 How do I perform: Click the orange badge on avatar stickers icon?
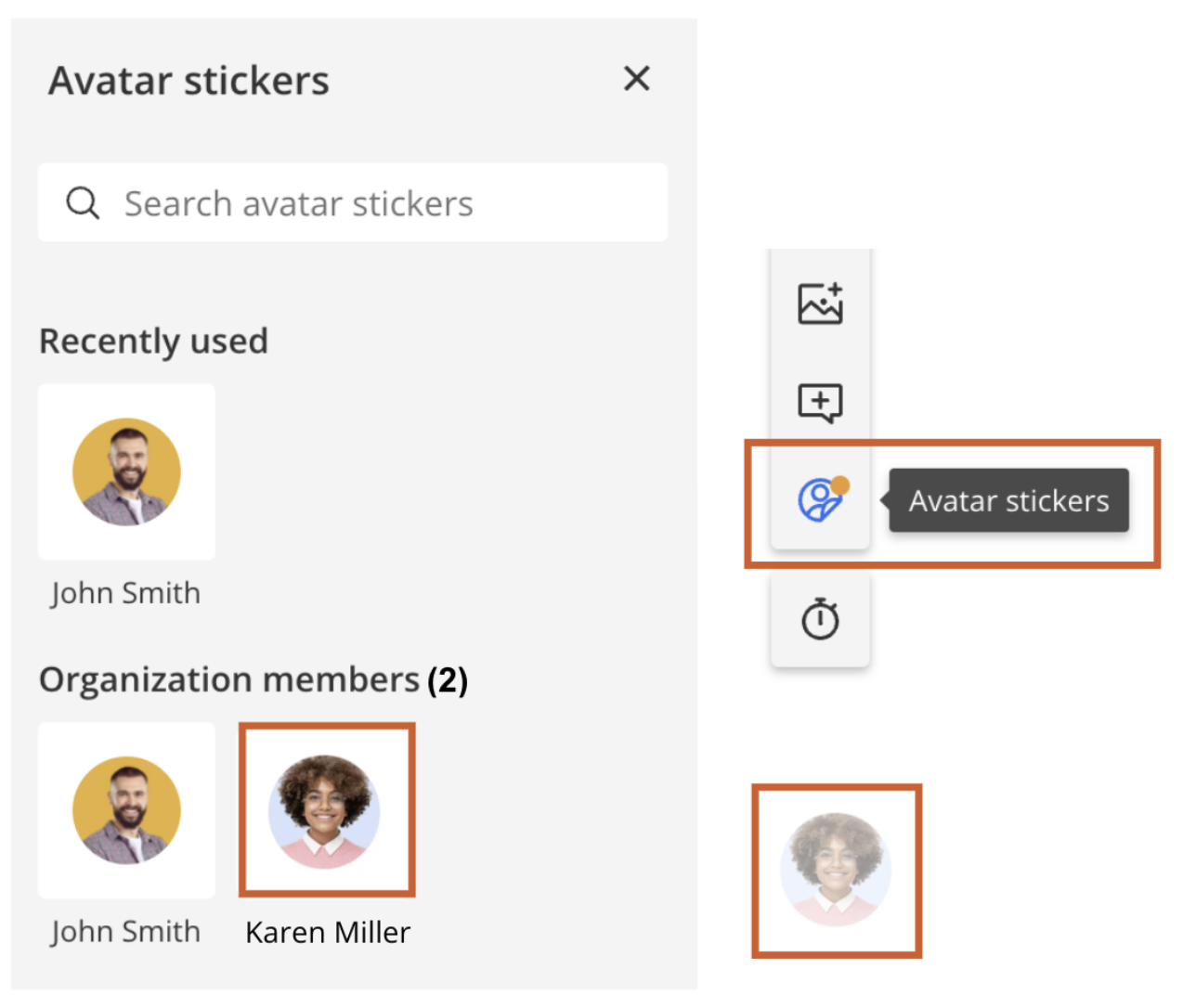pos(840,485)
